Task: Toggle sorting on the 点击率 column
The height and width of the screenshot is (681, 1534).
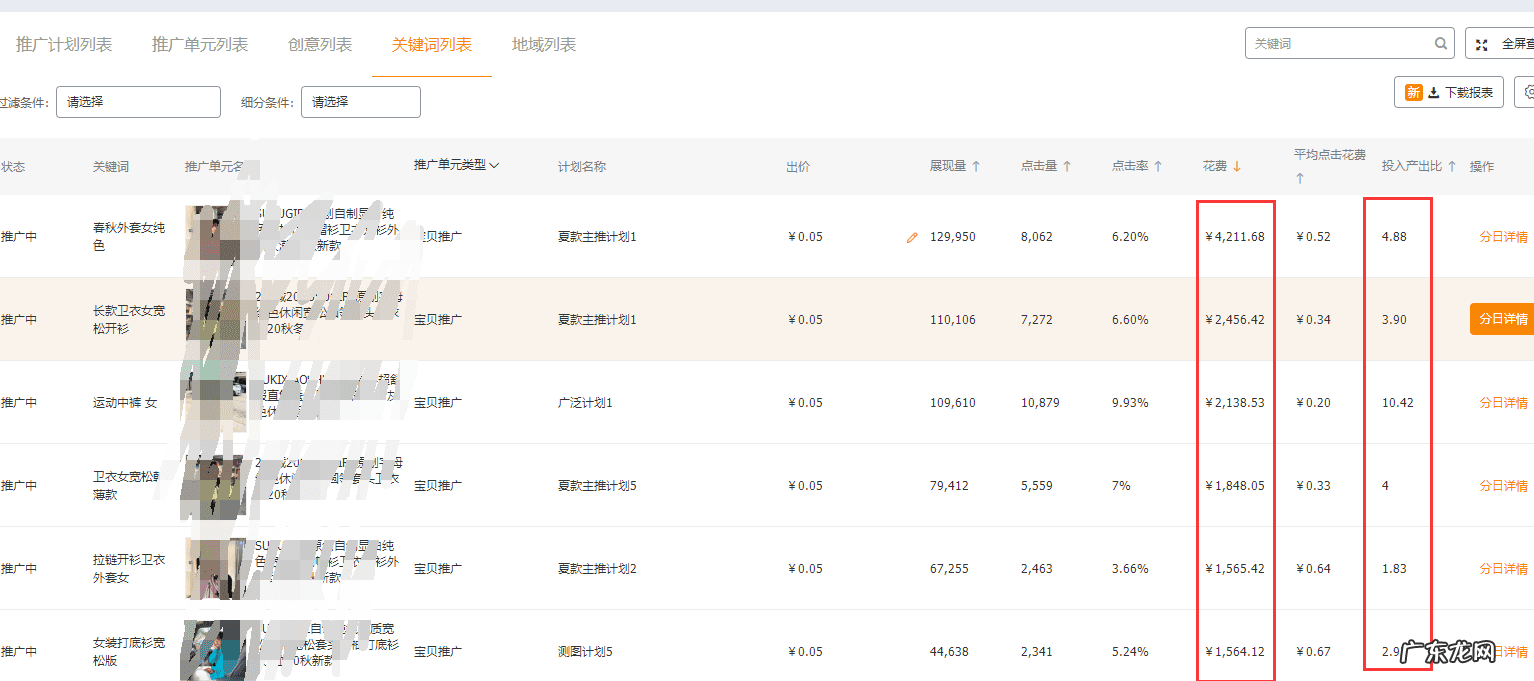Action: (1156, 167)
